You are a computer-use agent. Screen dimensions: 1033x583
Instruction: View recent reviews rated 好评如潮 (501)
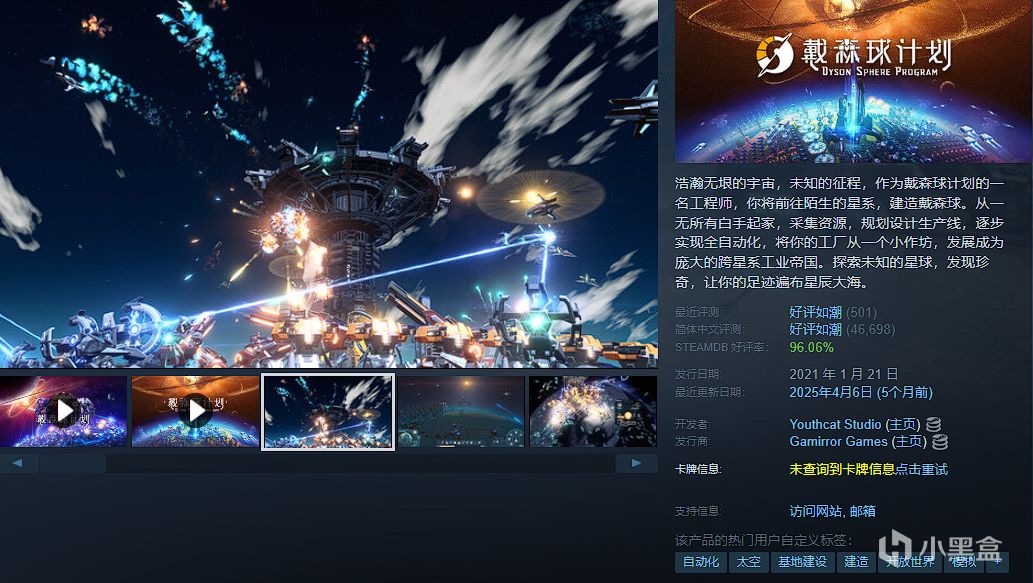(x=833, y=312)
